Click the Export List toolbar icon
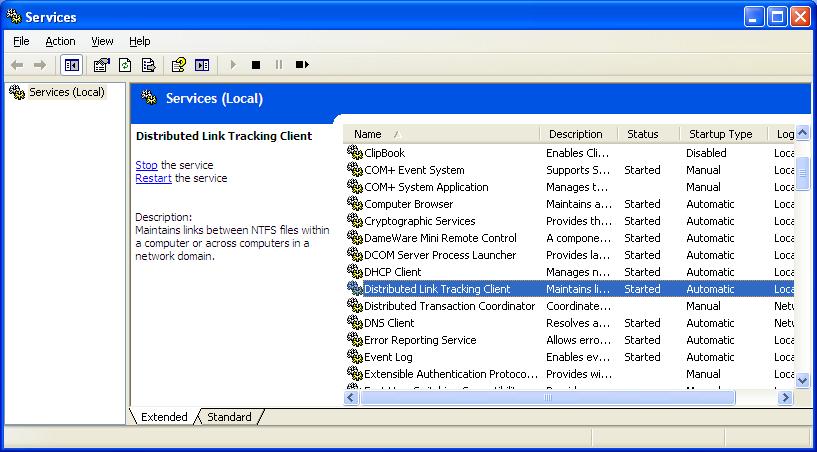The image size is (817, 452). point(148,65)
